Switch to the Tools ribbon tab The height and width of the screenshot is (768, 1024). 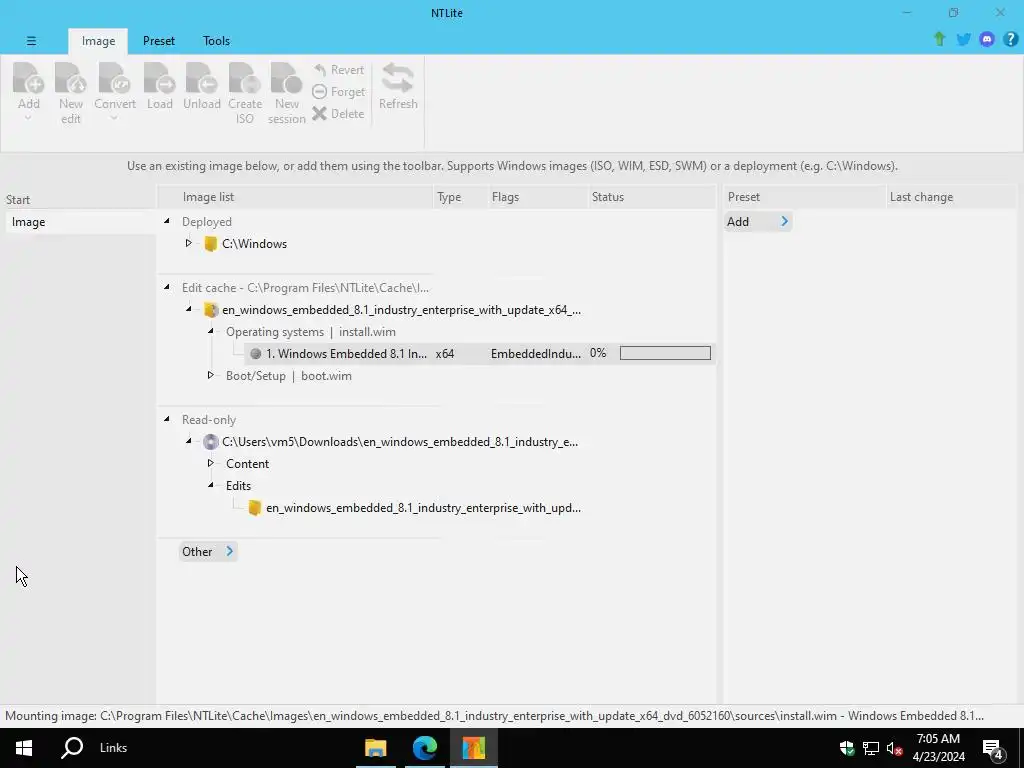[x=216, y=41]
